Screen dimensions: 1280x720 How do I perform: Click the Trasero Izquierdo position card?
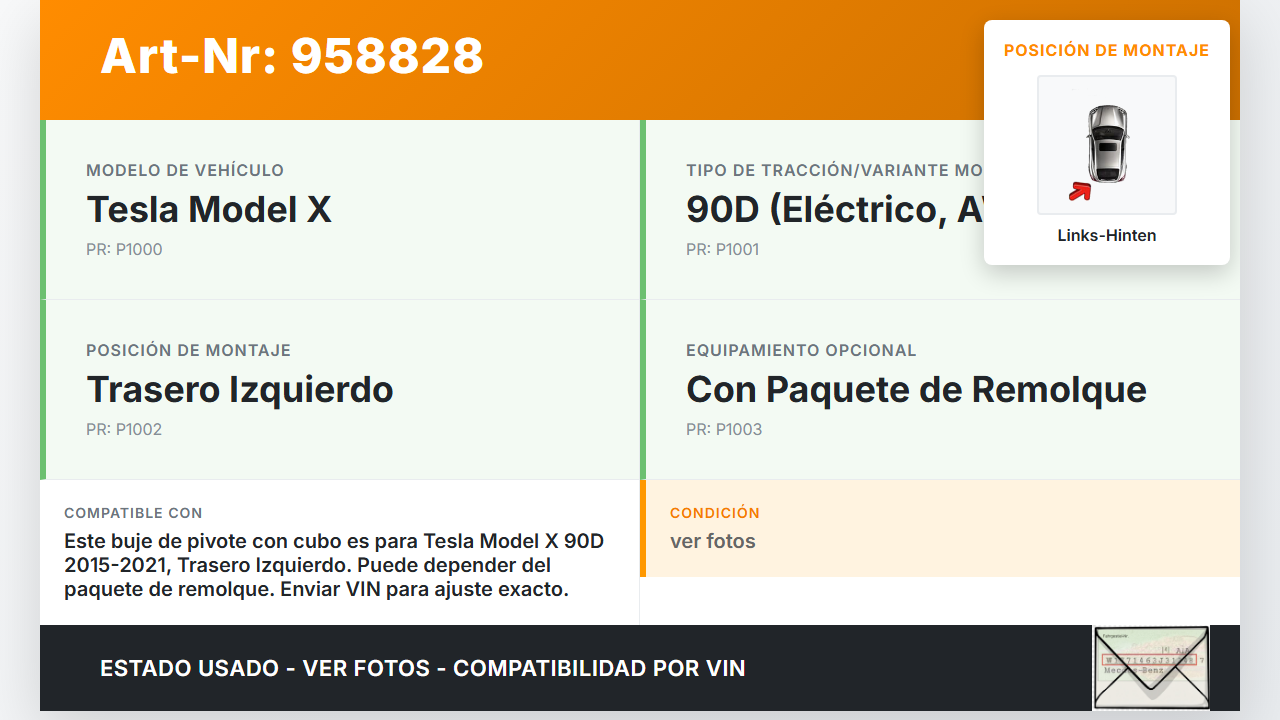coord(340,390)
